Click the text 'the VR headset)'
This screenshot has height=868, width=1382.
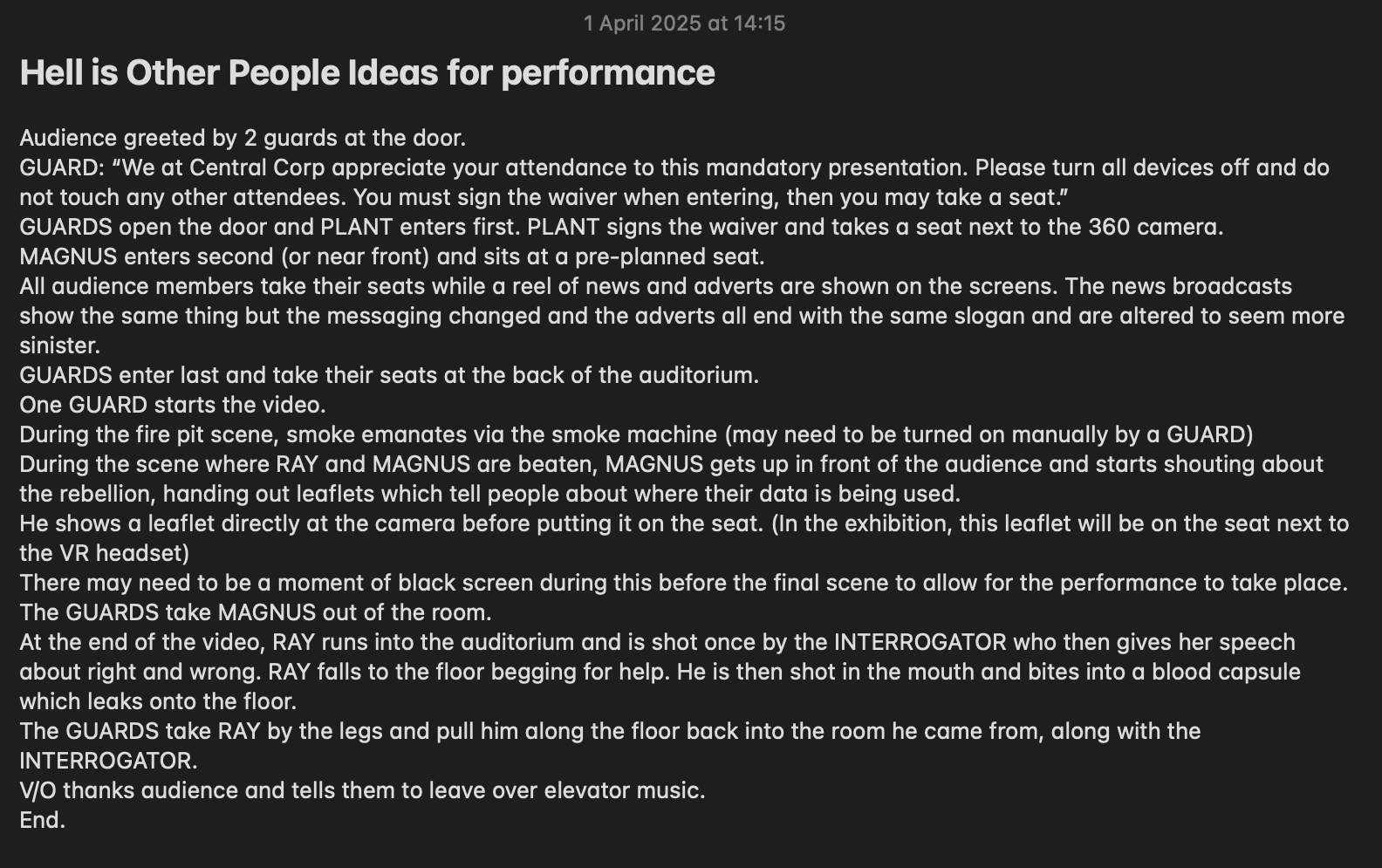click(105, 554)
